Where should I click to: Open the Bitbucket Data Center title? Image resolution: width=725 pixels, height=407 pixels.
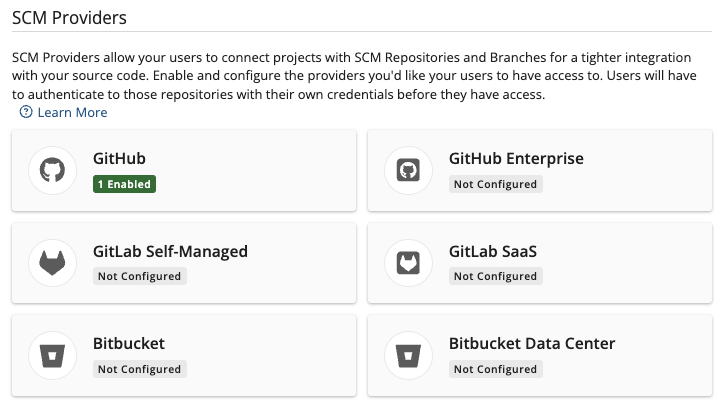[x=532, y=344]
